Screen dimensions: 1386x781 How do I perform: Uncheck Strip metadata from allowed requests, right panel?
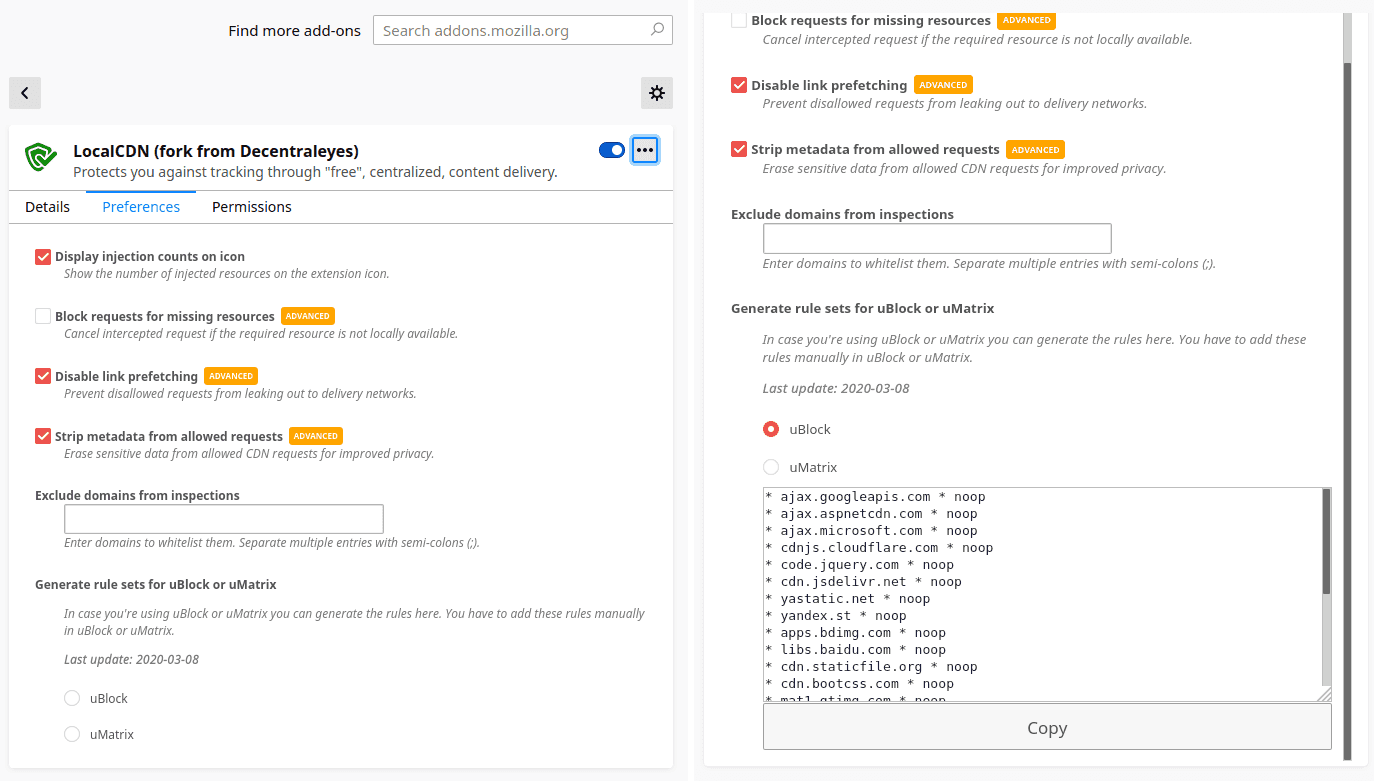click(x=739, y=150)
